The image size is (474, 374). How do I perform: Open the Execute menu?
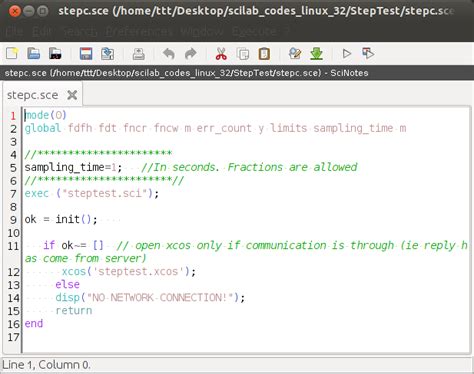click(x=254, y=32)
